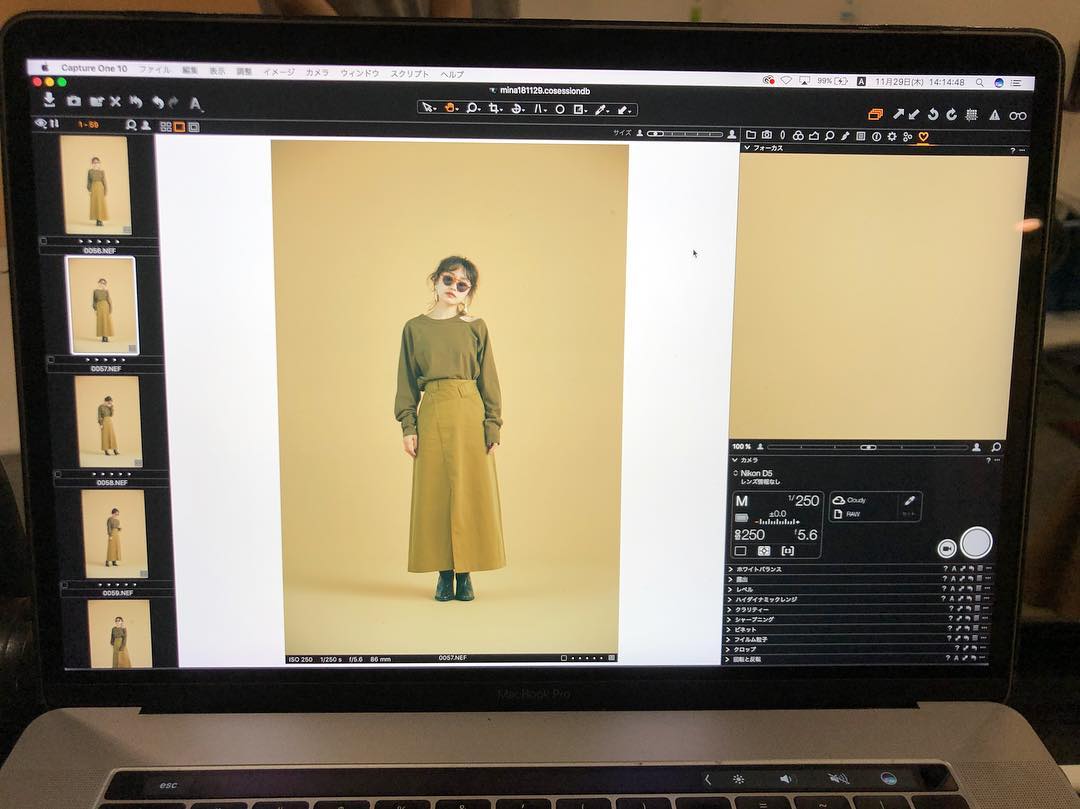Open the ウィンドウ menu in menu bar

[x=360, y=74]
